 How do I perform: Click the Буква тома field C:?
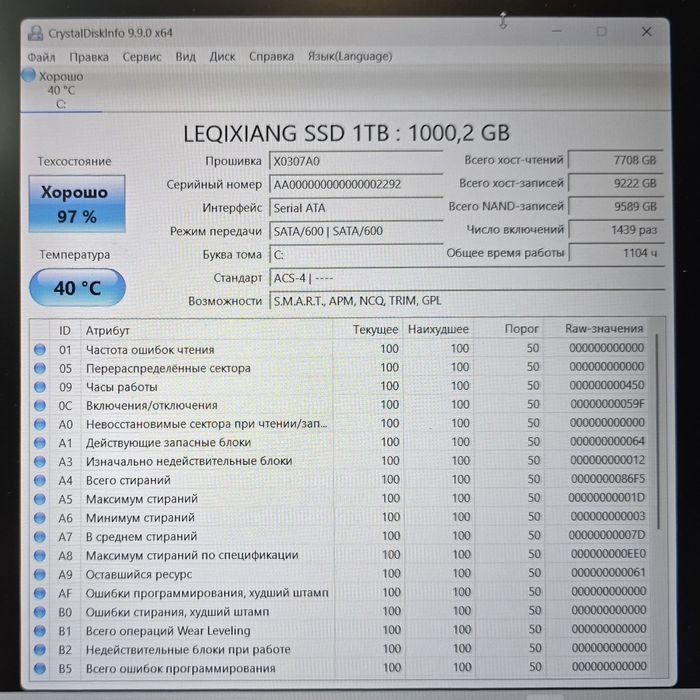click(x=356, y=254)
